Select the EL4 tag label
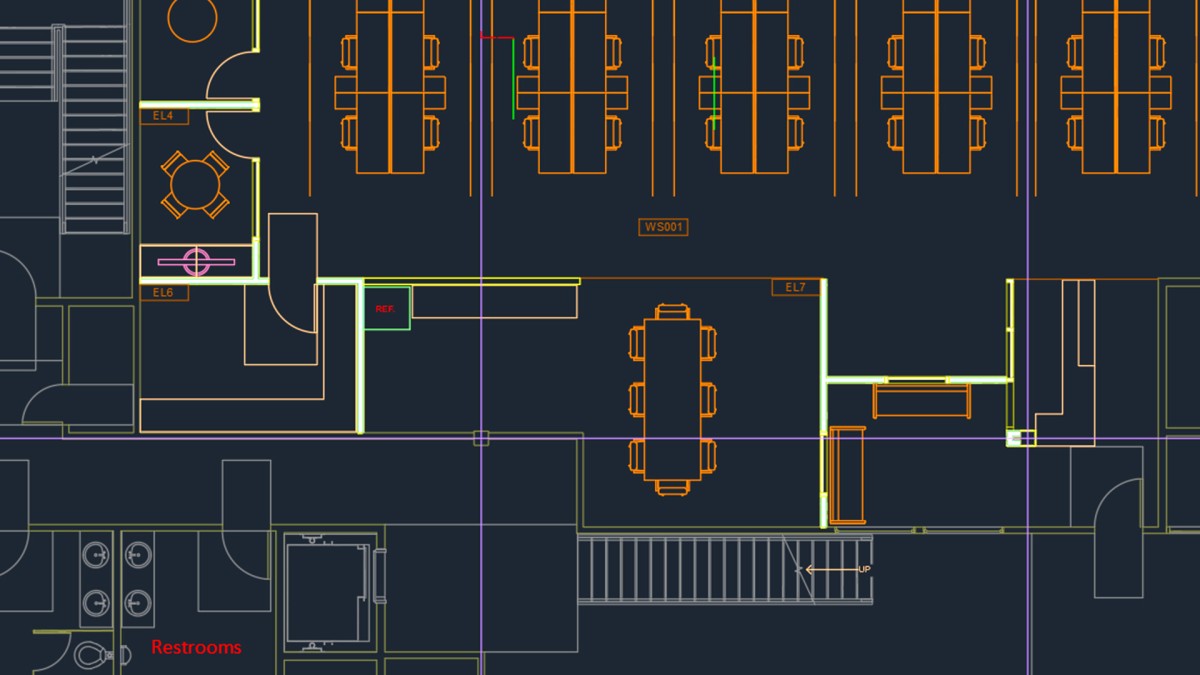 tap(163, 116)
